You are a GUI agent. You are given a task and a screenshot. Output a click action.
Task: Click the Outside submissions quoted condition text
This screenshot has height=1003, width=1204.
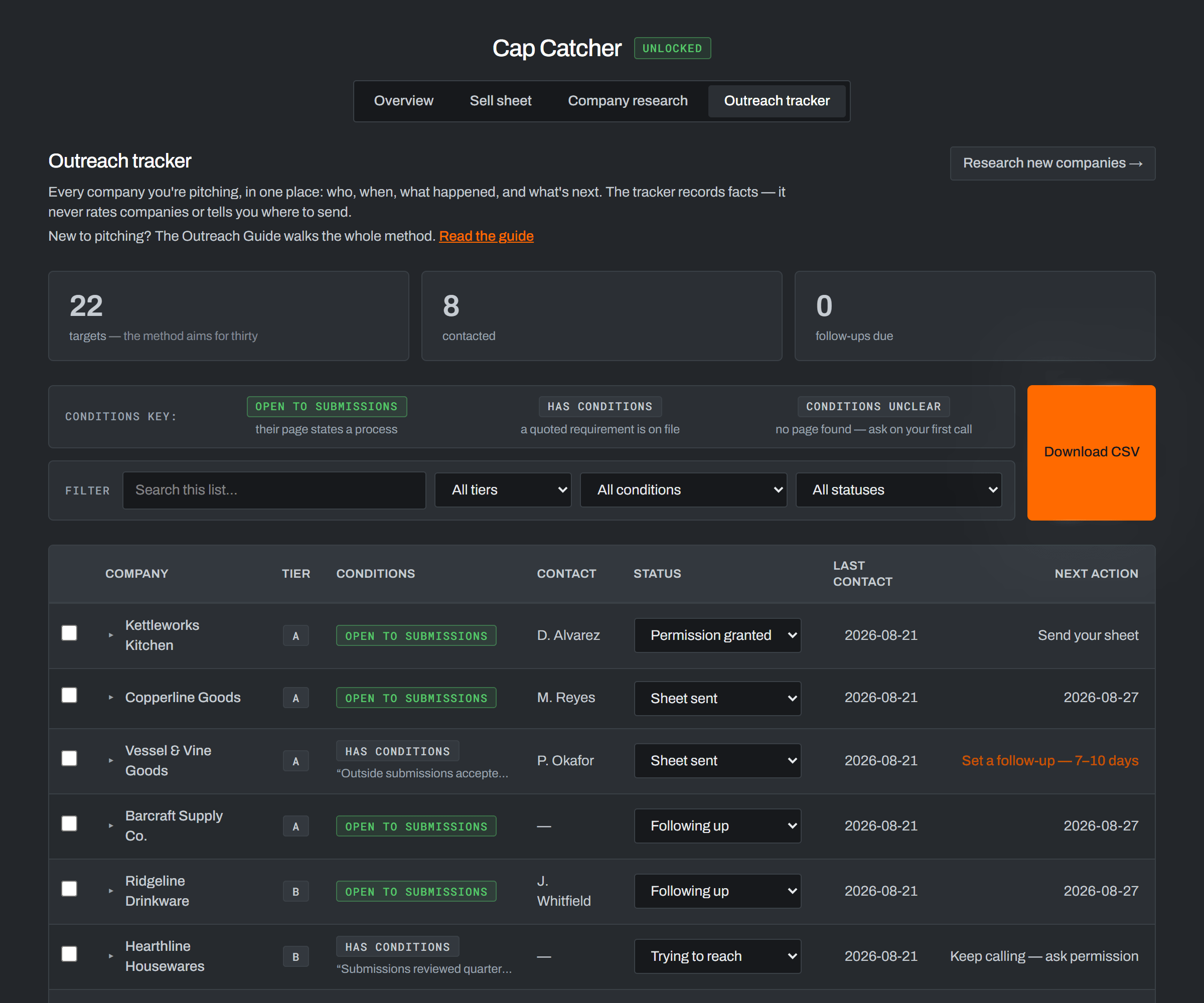422,773
